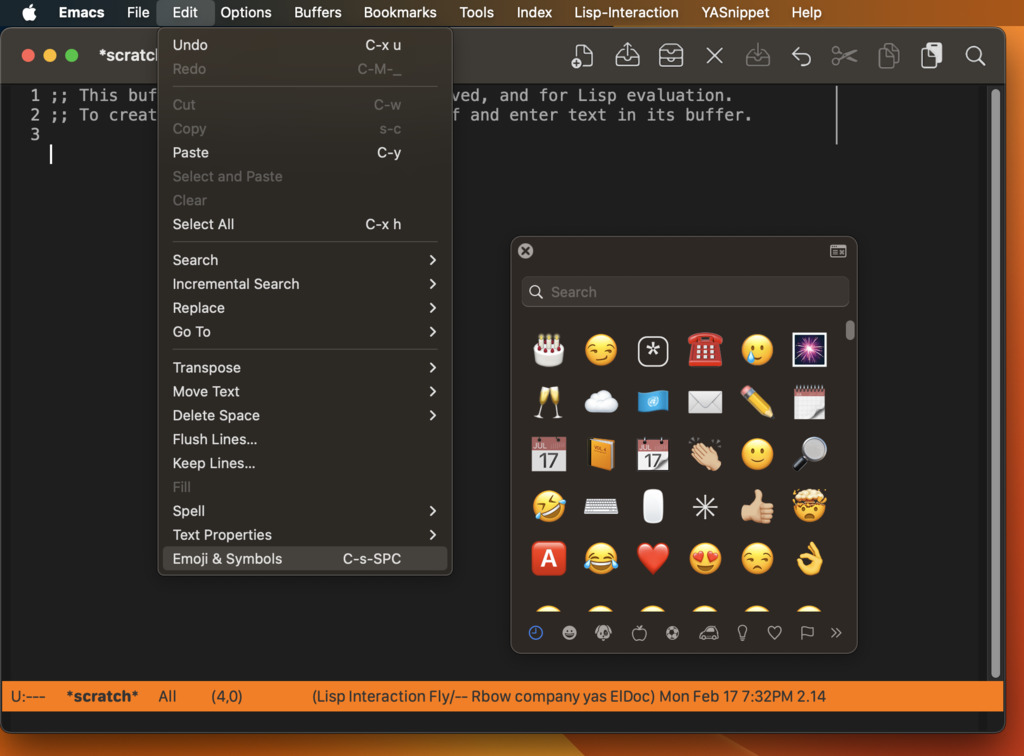Image resolution: width=1024 pixels, height=756 pixels.
Task: Click the magnifier search icon in Emacs toolbar
Action: click(x=975, y=56)
